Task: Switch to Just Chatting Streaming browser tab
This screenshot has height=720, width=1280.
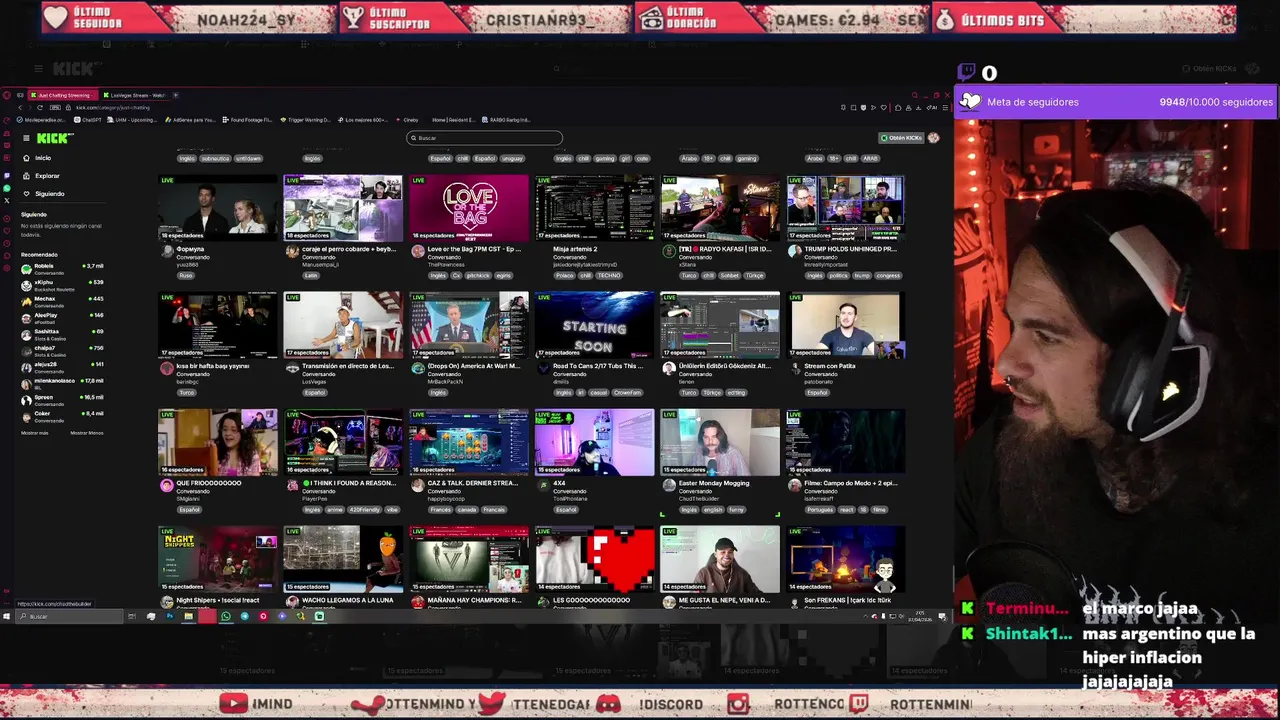Action: [x=63, y=95]
